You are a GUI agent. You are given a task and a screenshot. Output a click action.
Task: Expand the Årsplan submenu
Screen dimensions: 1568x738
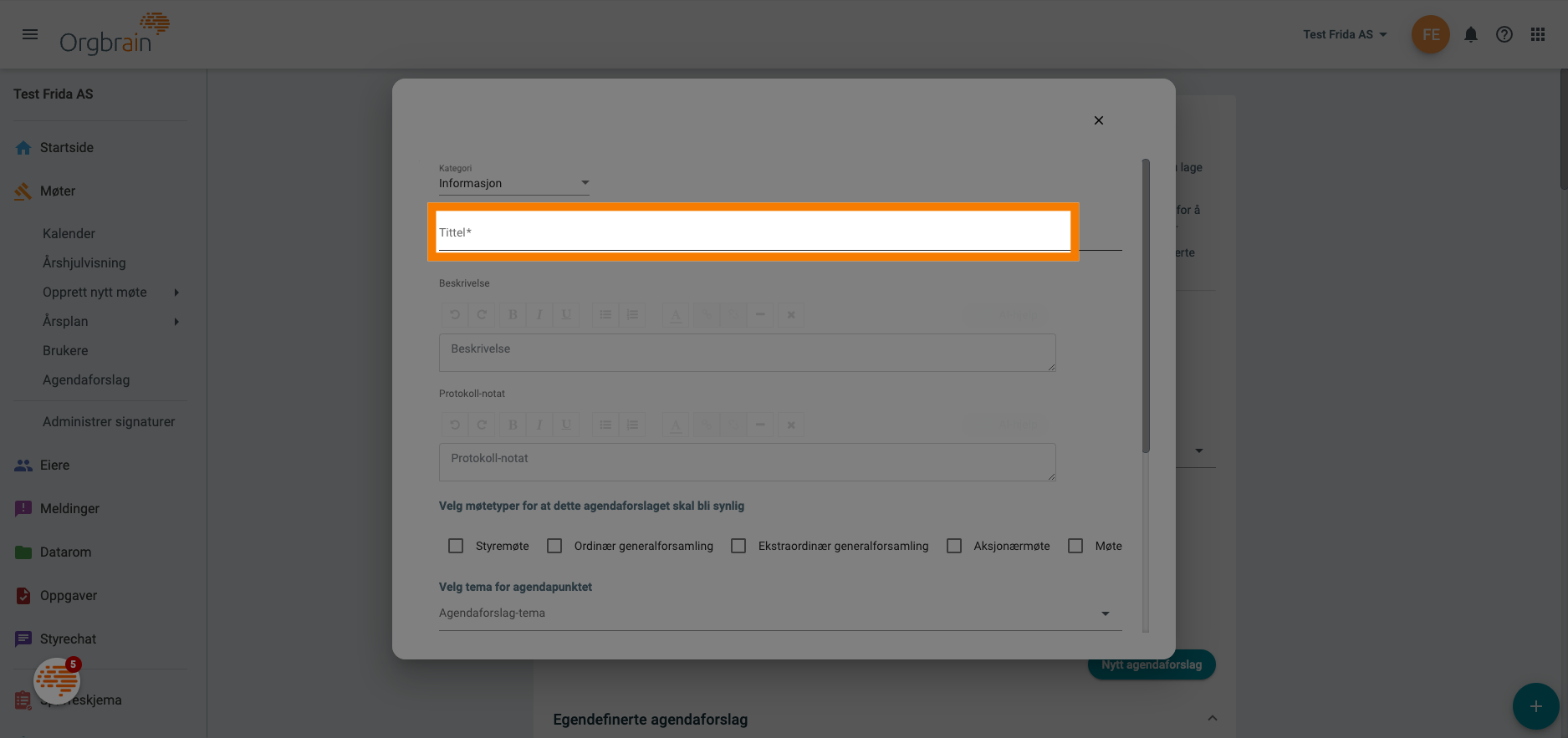176,322
